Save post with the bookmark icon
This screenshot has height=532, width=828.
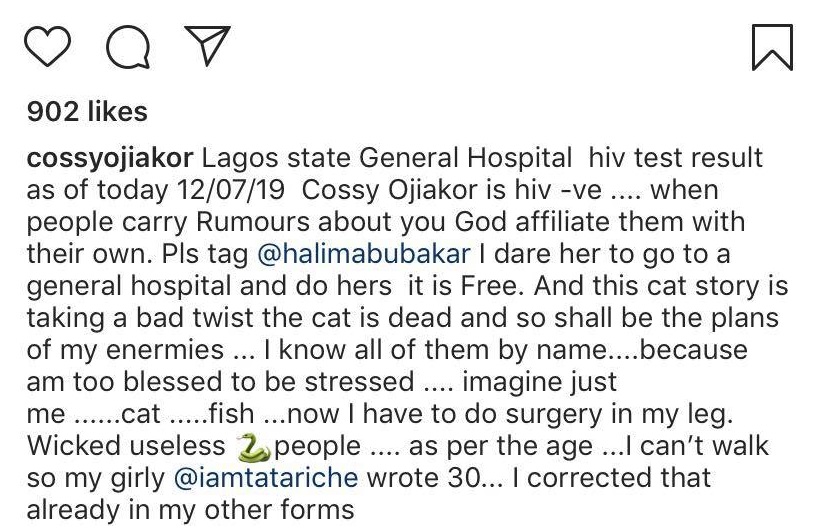(x=772, y=47)
